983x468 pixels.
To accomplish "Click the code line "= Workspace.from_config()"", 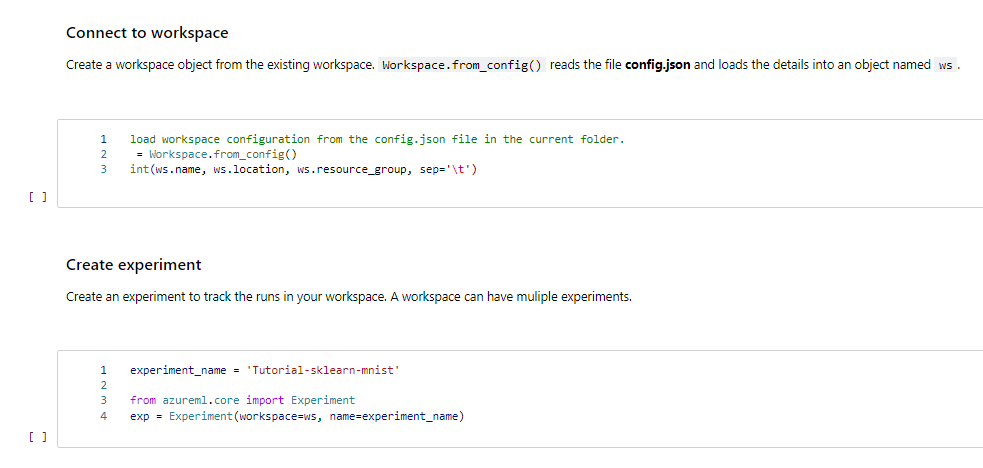I will [x=216, y=154].
